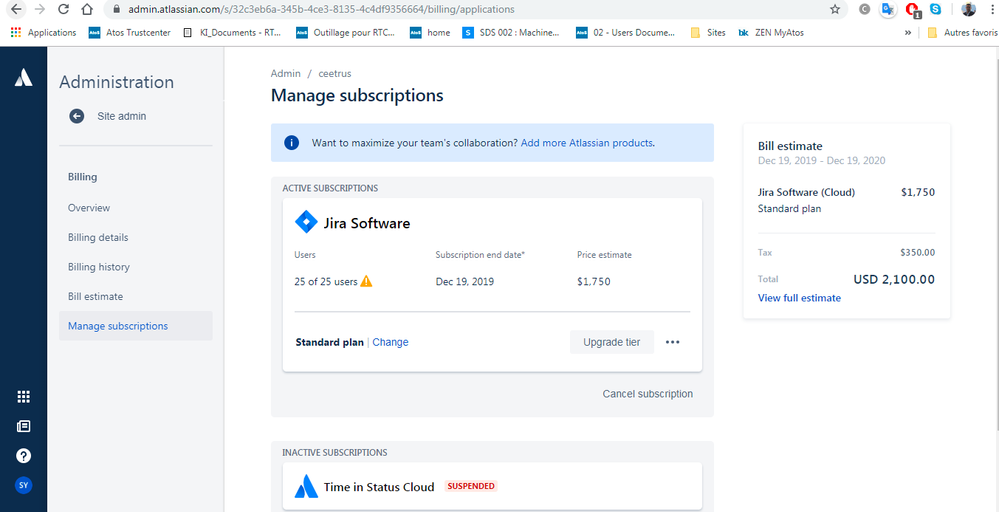Open Atos Trustcenter bookmark
The height and width of the screenshot is (512, 999).
pyautogui.click(x=130, y=32)
